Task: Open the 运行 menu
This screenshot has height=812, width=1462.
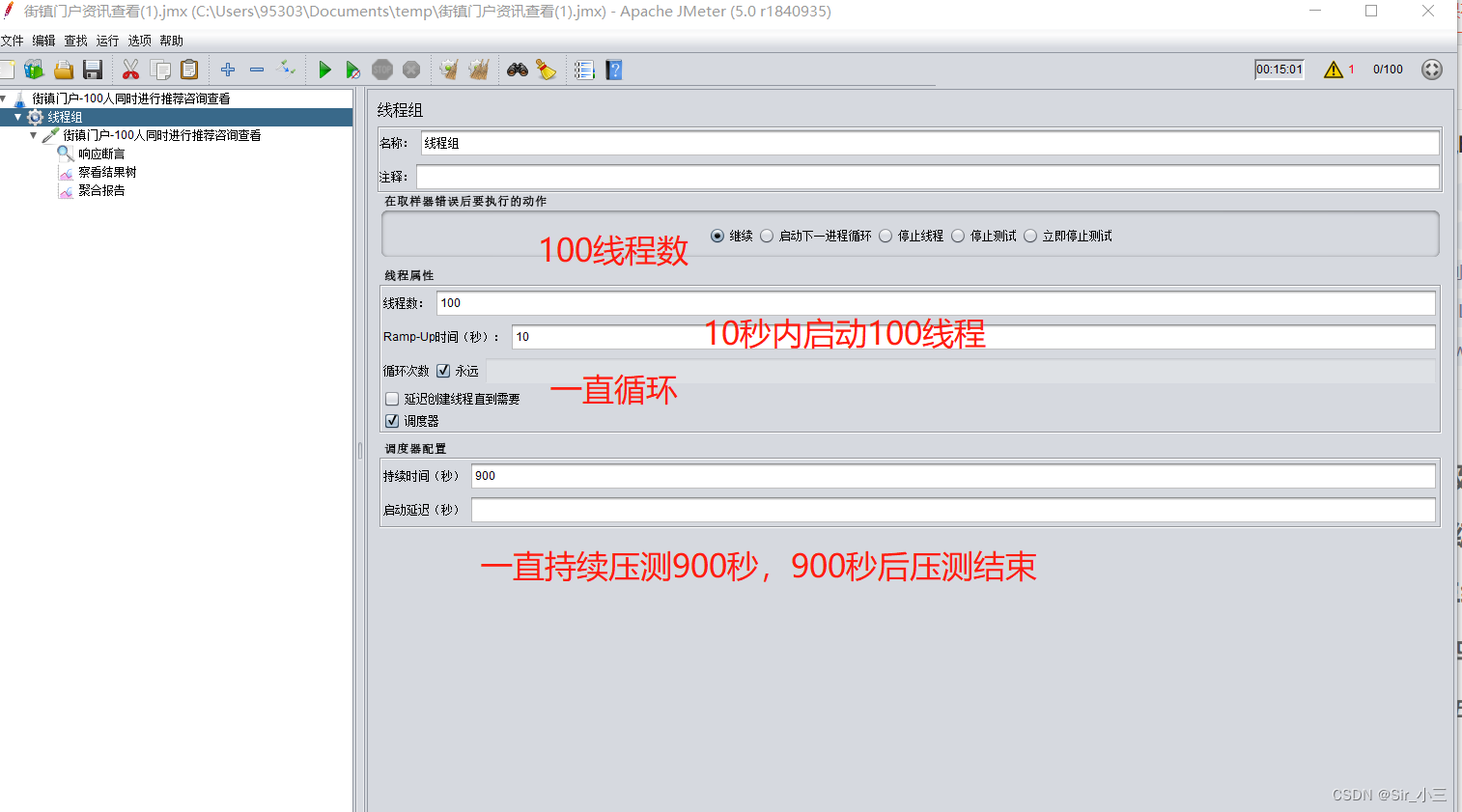Action: click(x=107, y=41)
